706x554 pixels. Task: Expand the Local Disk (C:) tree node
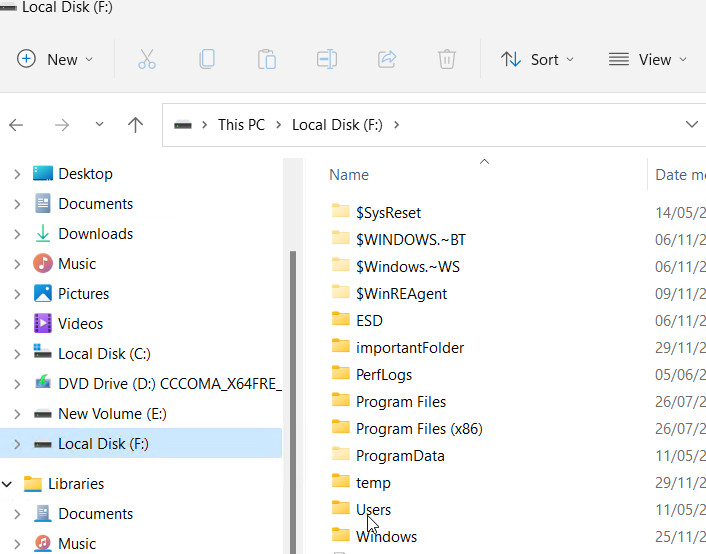pyautogui.click(x=16, y=354)
